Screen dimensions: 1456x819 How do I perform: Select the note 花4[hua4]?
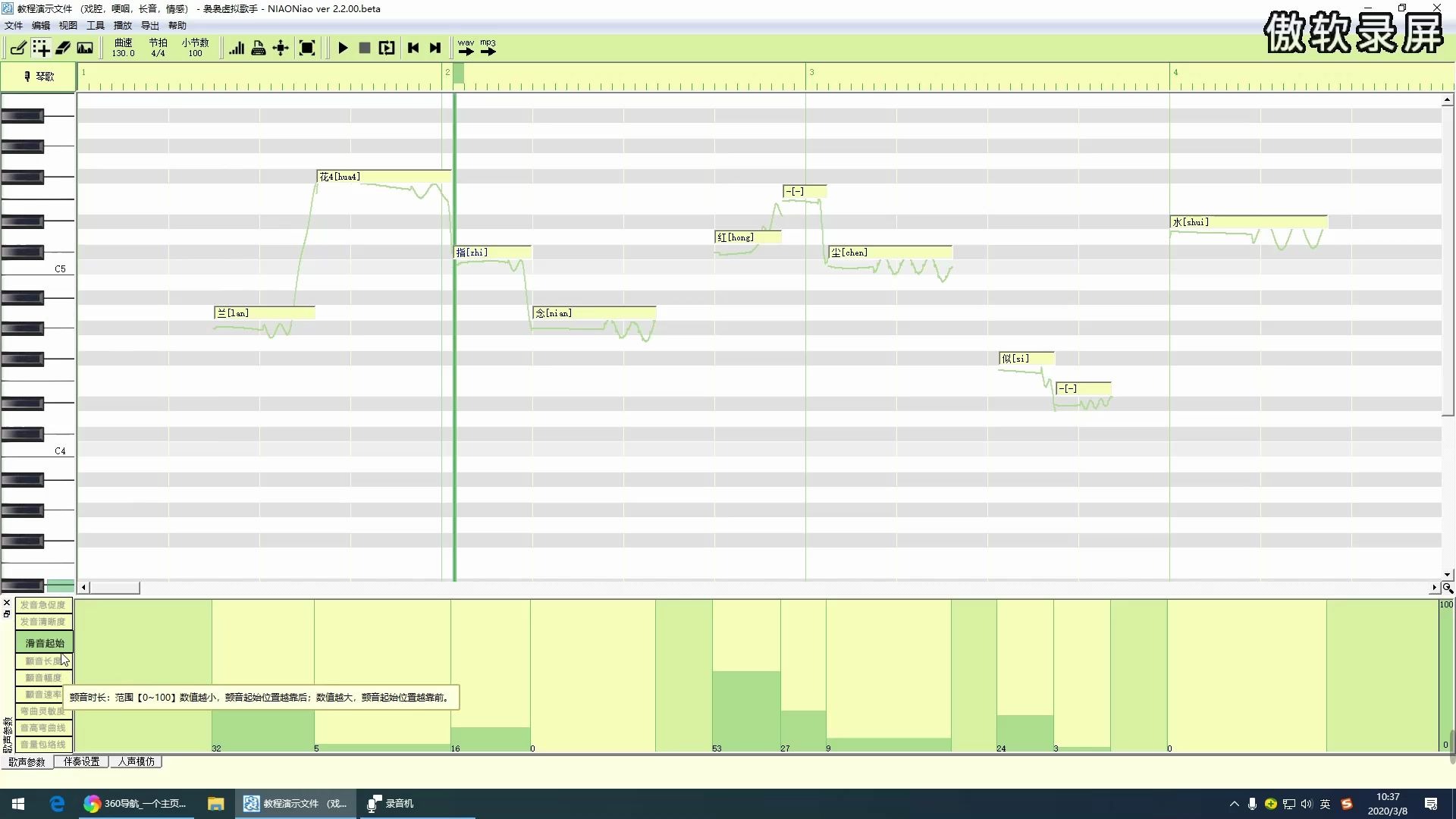point(384,177)
